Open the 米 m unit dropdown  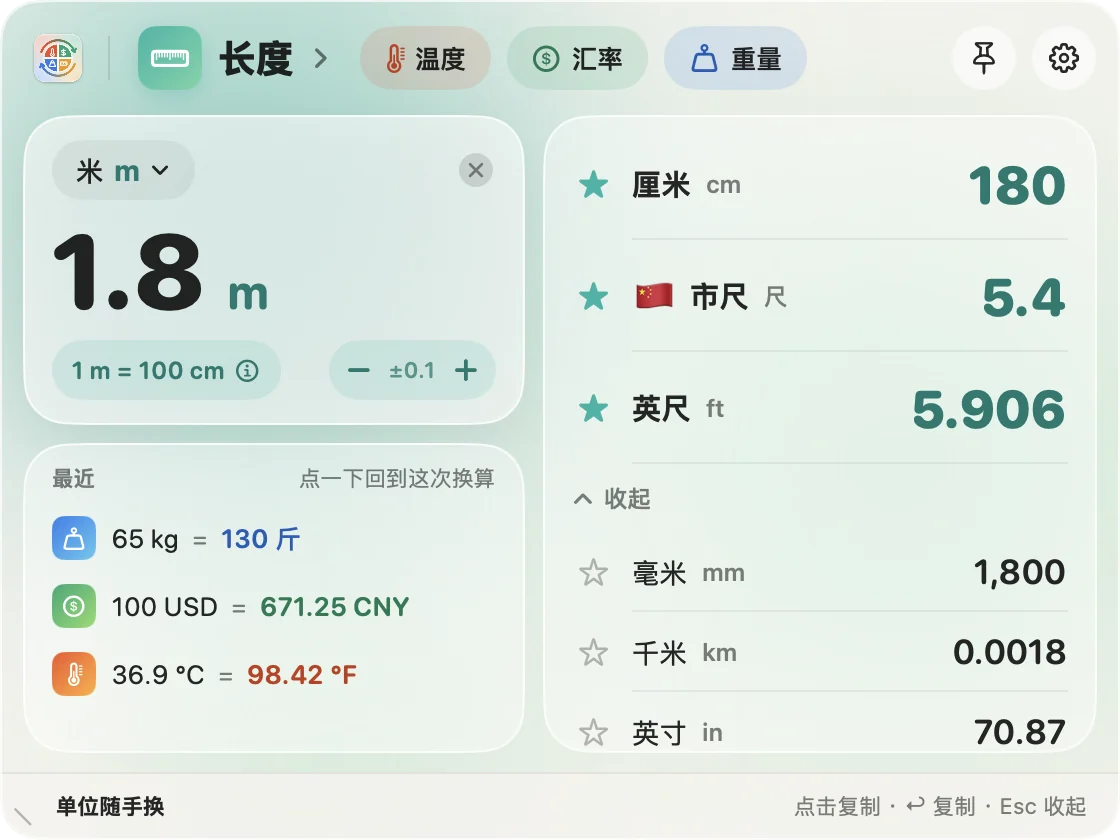pyautogui.click(x=123, y=171)
